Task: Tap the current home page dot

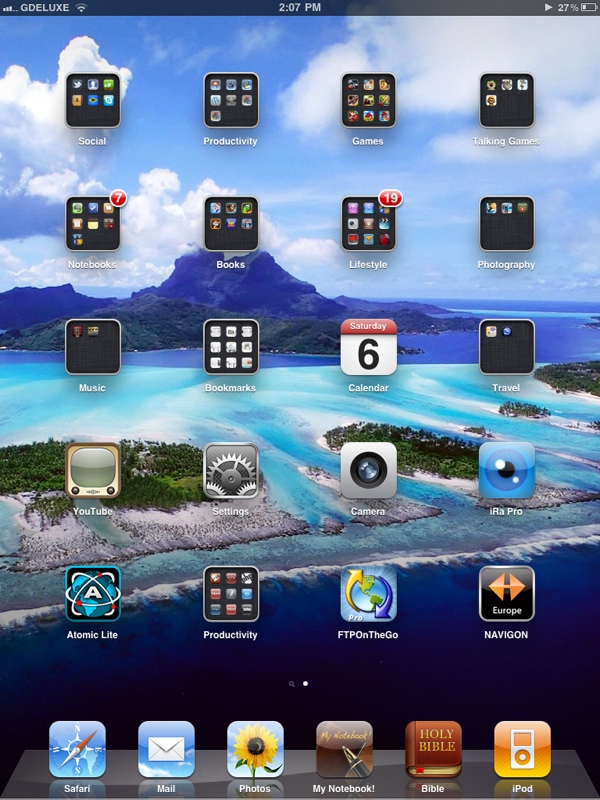Action: click(305, 683)
